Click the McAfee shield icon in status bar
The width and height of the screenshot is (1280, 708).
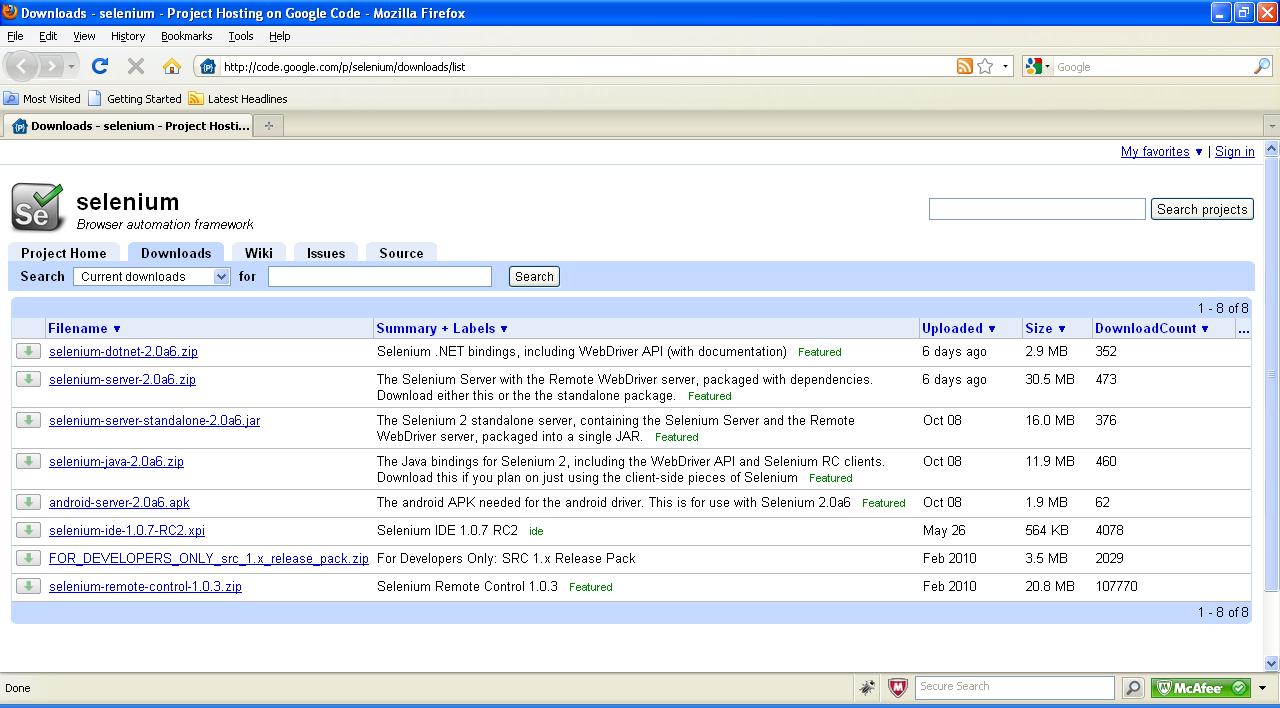897,688
